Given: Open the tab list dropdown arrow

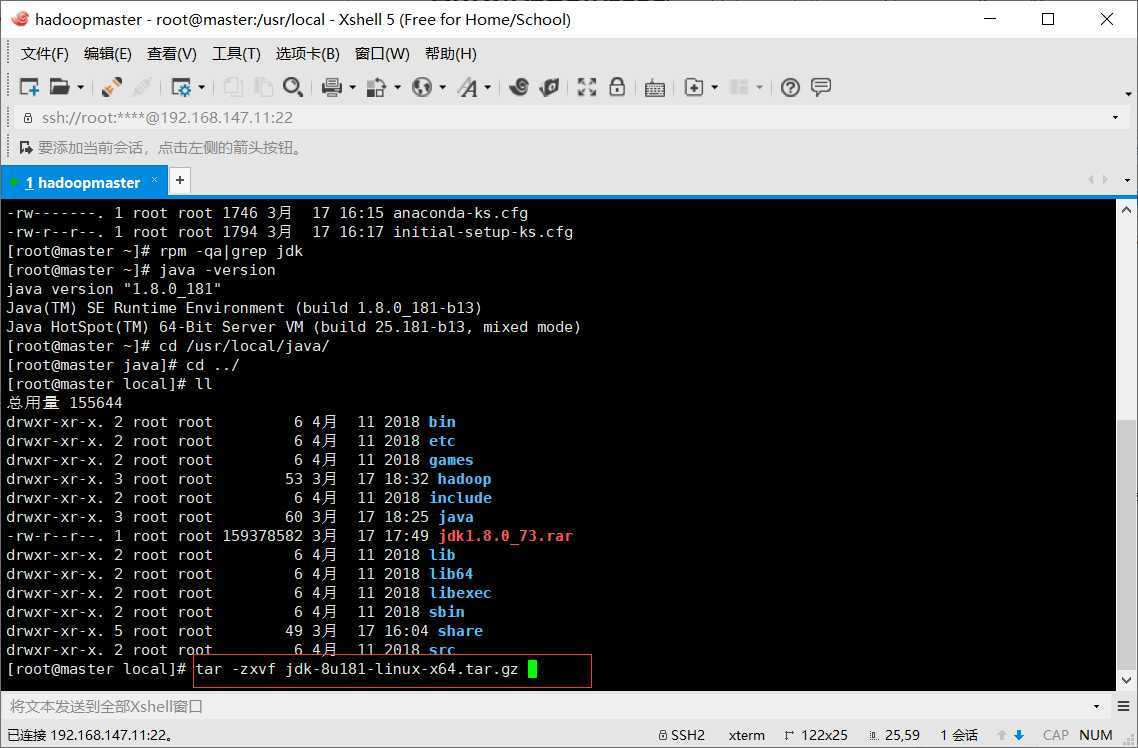Looking at the screenshot, I should (x=1127, y=180).
